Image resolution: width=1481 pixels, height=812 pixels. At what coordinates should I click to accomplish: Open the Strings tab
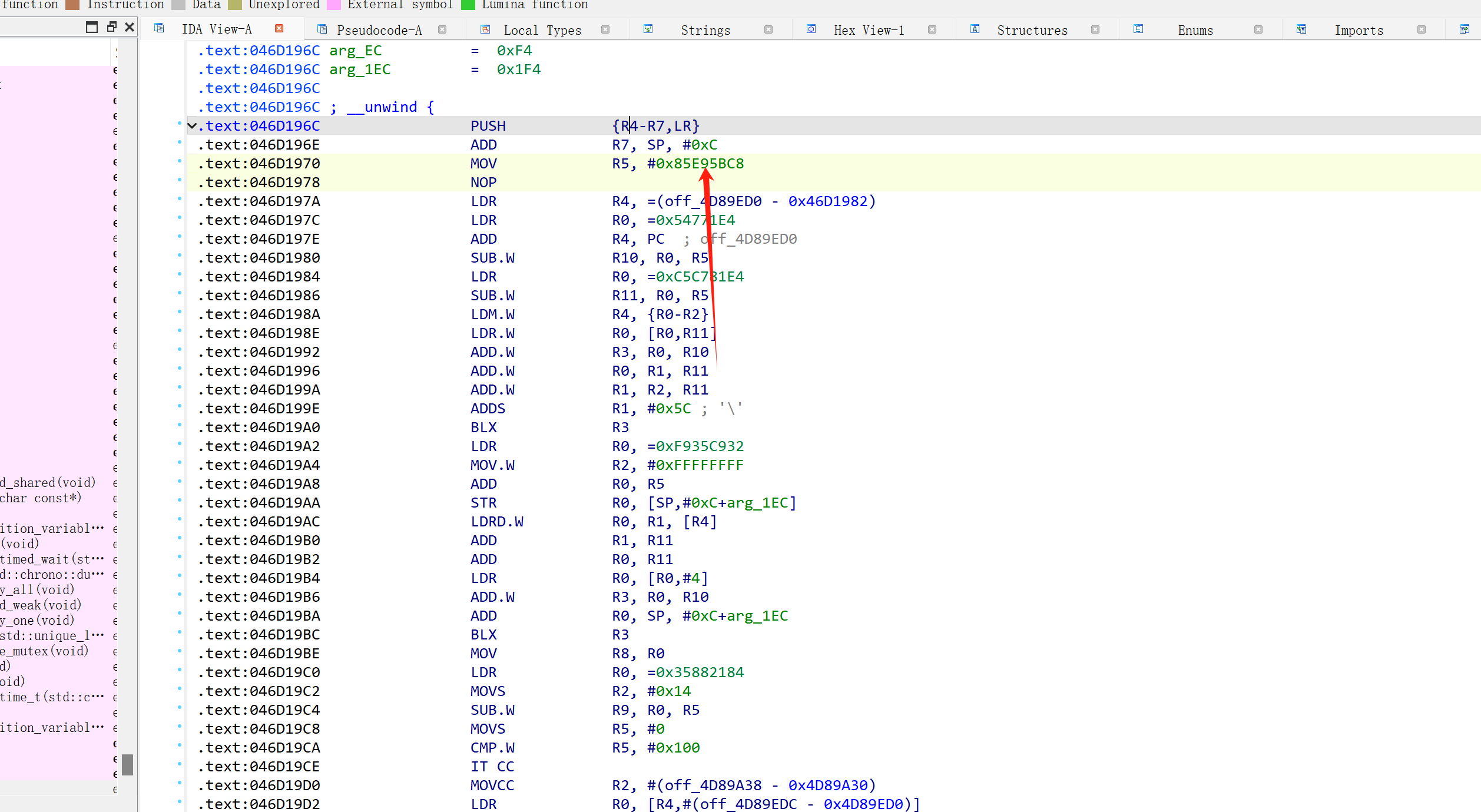coord(705,30)
